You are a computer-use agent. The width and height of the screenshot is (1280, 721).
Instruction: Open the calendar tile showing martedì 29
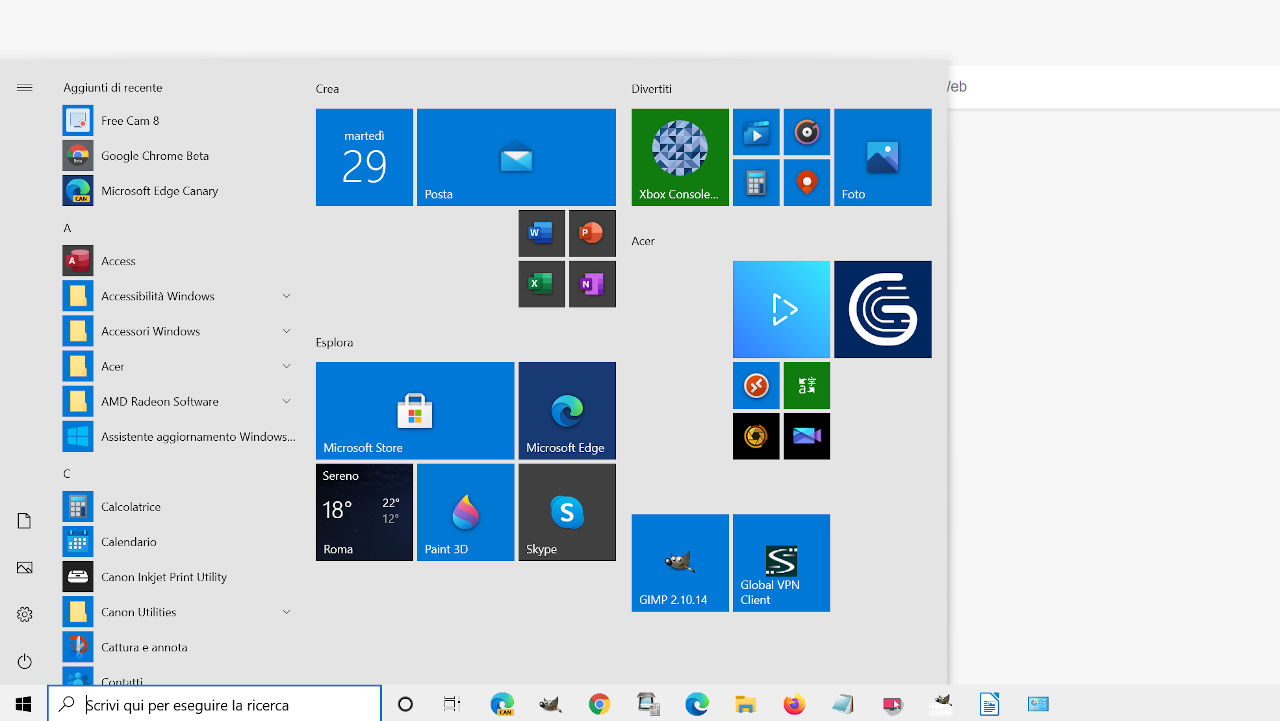pos(364,157)
